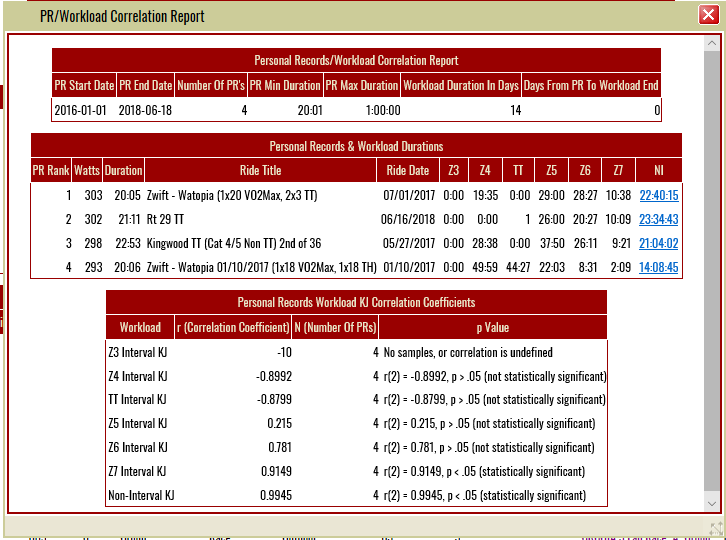Click the Ride Date column header

pos(407,170)
